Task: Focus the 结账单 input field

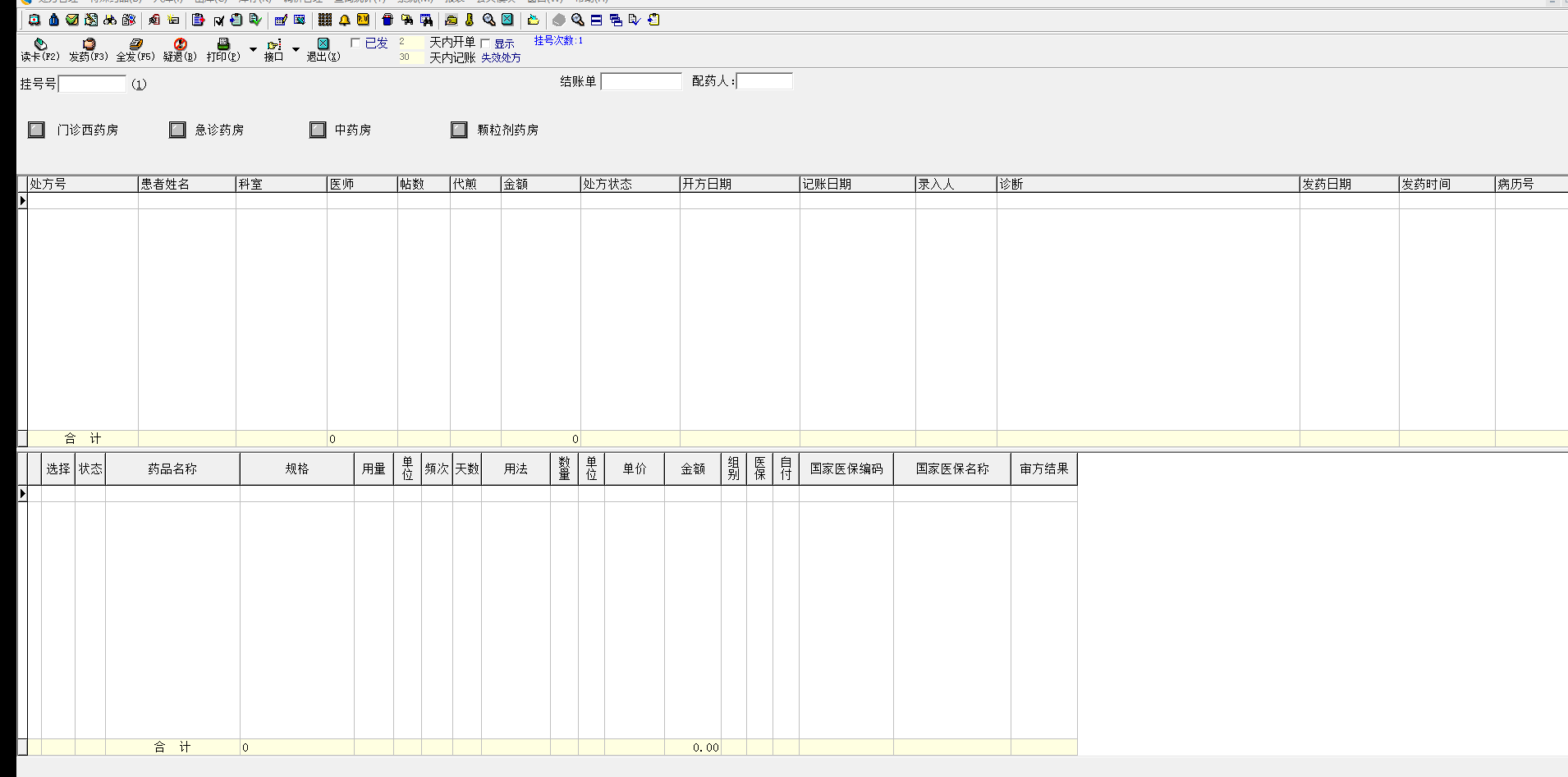Action: [x=641, y=81]
